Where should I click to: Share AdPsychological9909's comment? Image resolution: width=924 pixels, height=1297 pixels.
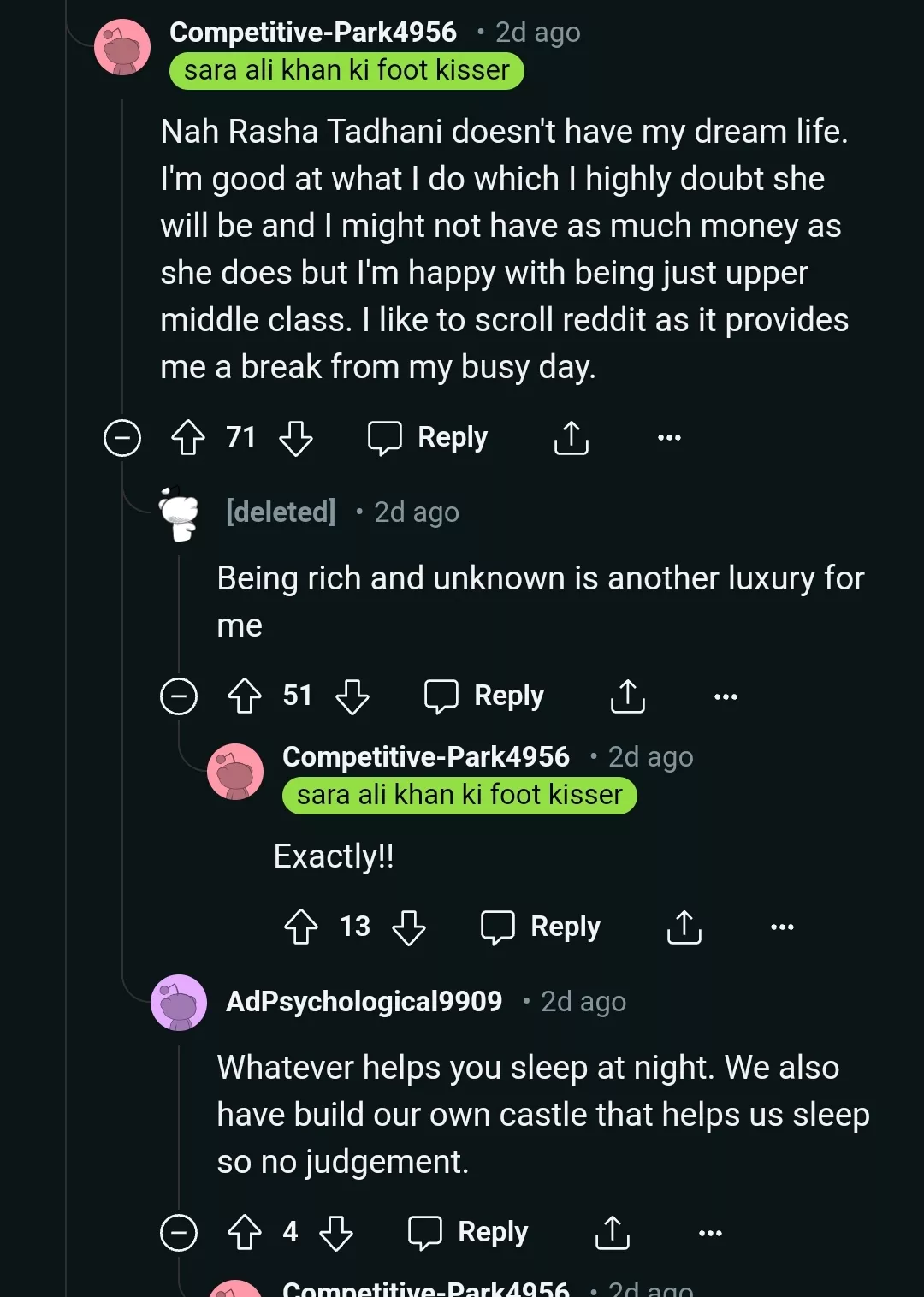pyautogui.click(x=613, y=1233)
